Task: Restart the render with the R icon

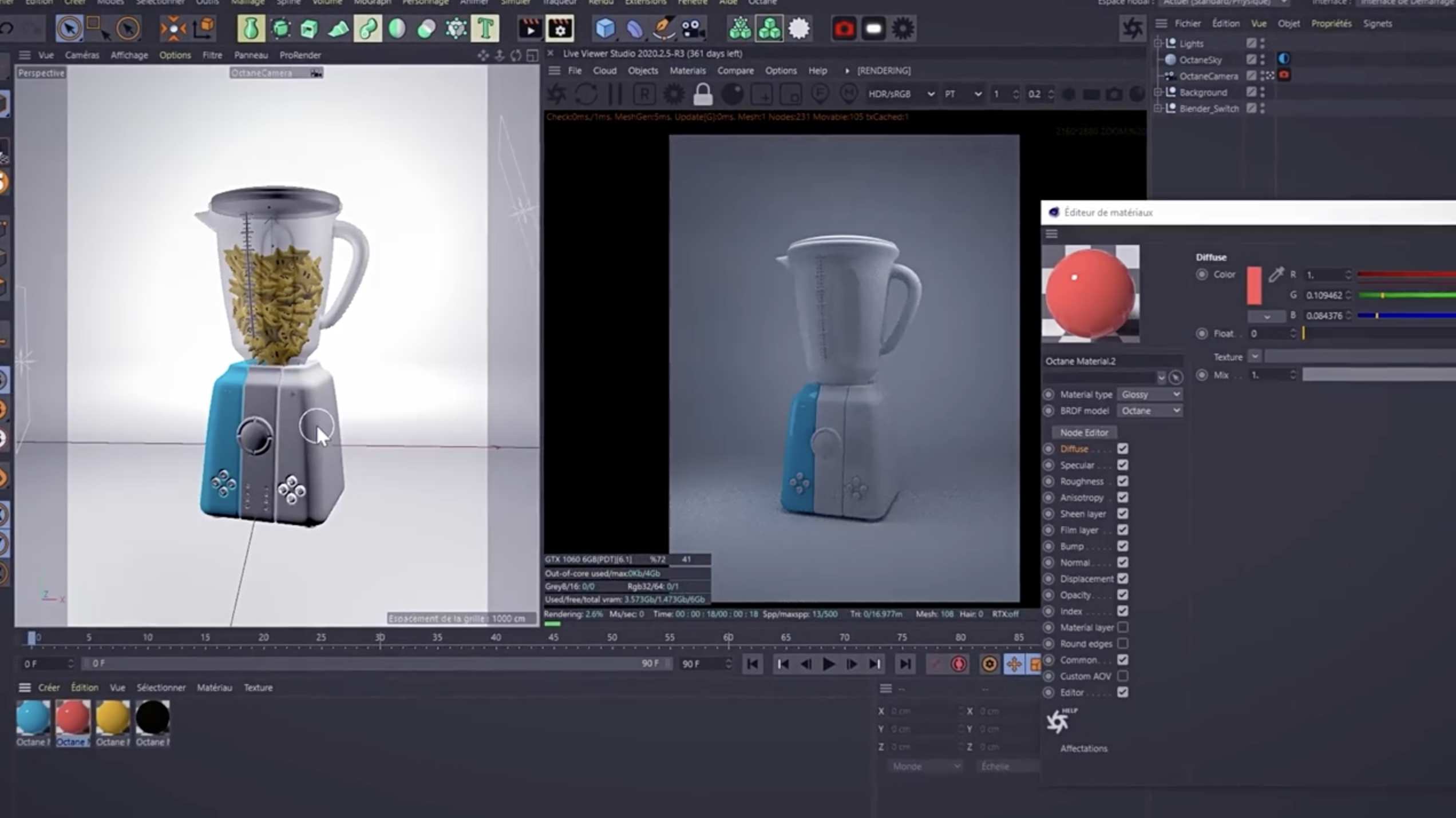Action: coord(646,94)
